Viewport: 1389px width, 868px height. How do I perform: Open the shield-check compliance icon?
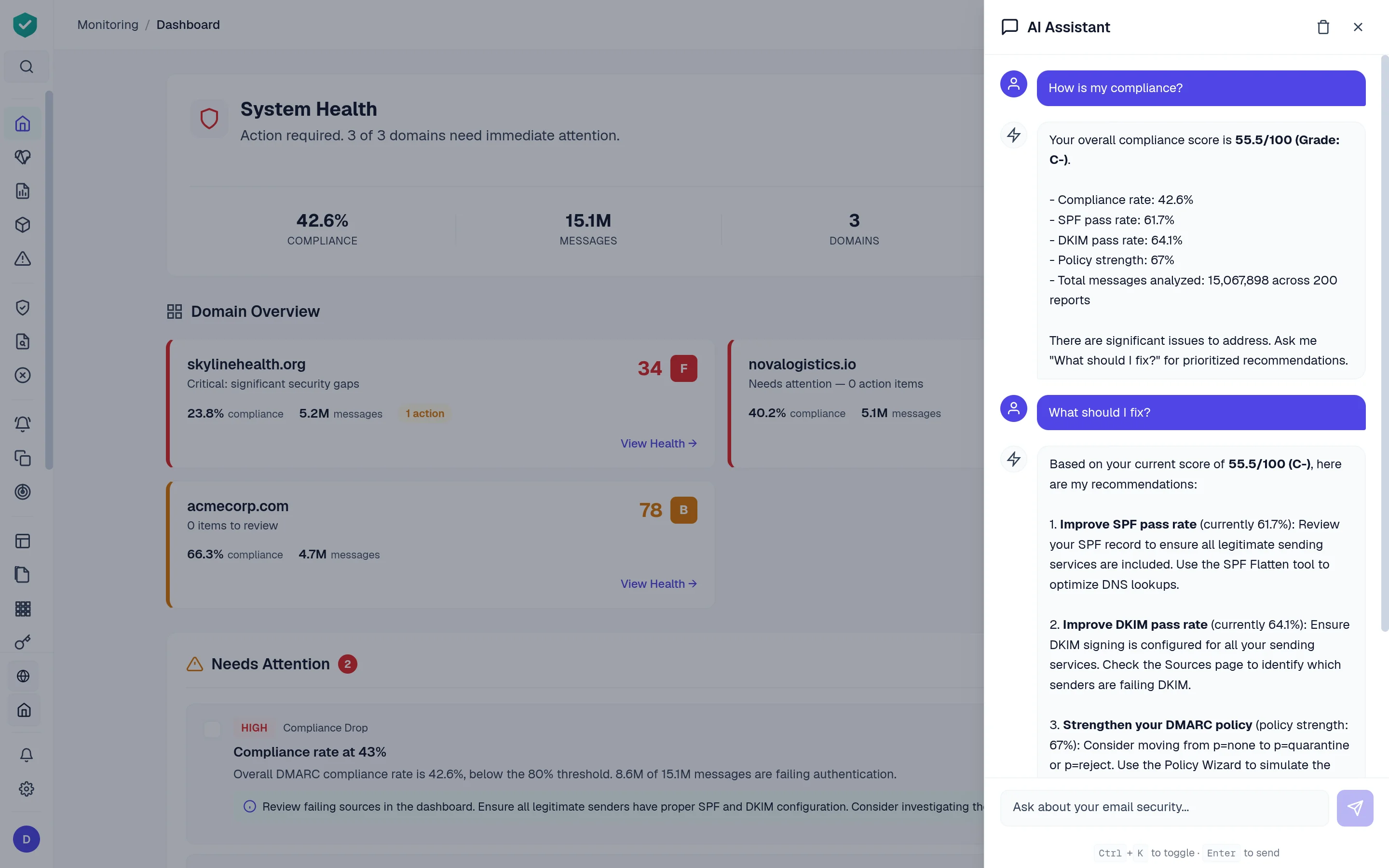point(23,307)
